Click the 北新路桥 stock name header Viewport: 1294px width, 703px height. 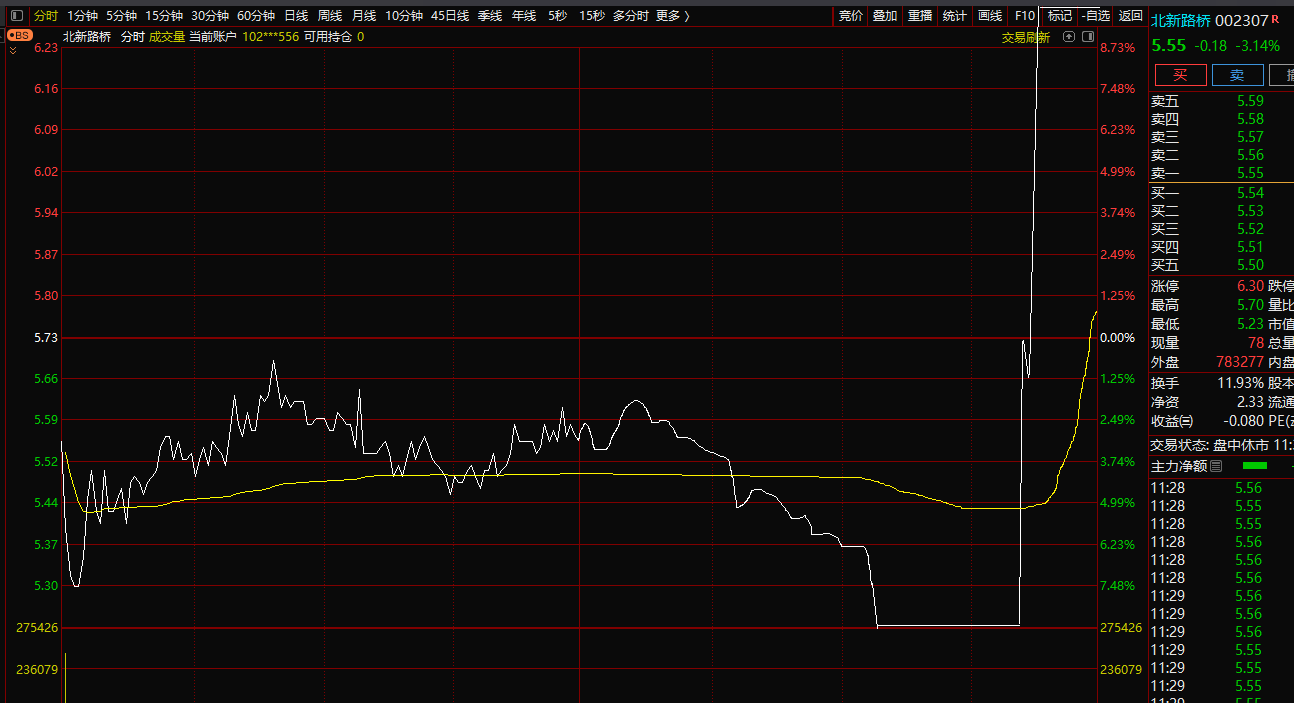(1181, 20)
